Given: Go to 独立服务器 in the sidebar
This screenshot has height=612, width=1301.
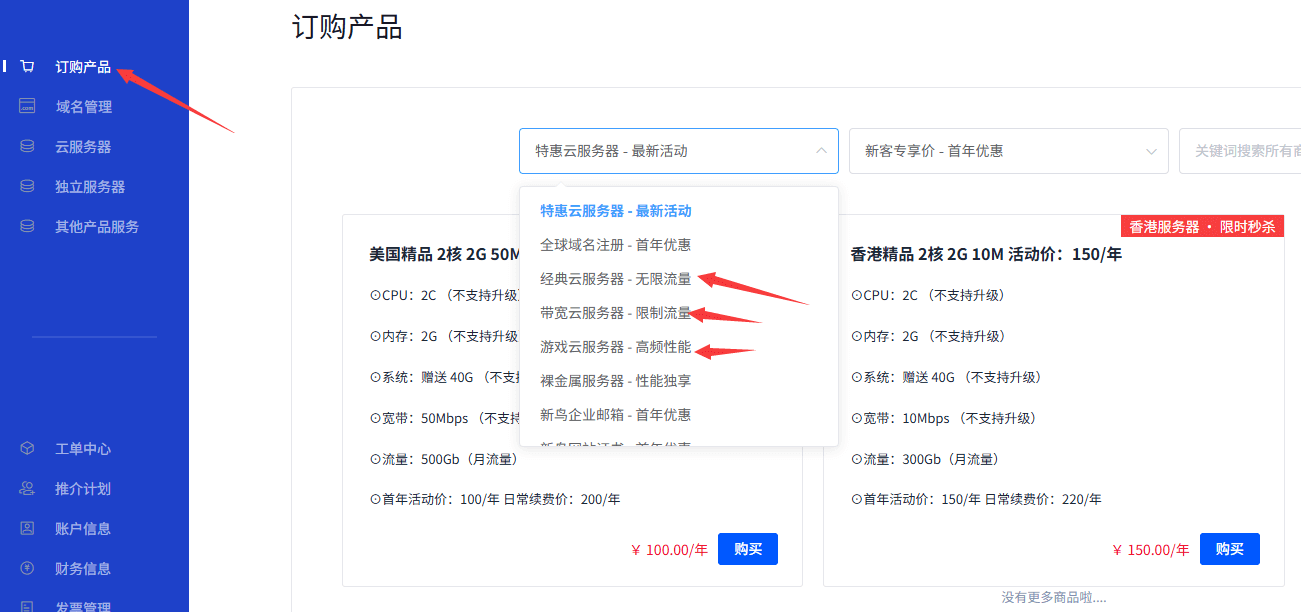Looking at the screenshot, I should [90, 187].
